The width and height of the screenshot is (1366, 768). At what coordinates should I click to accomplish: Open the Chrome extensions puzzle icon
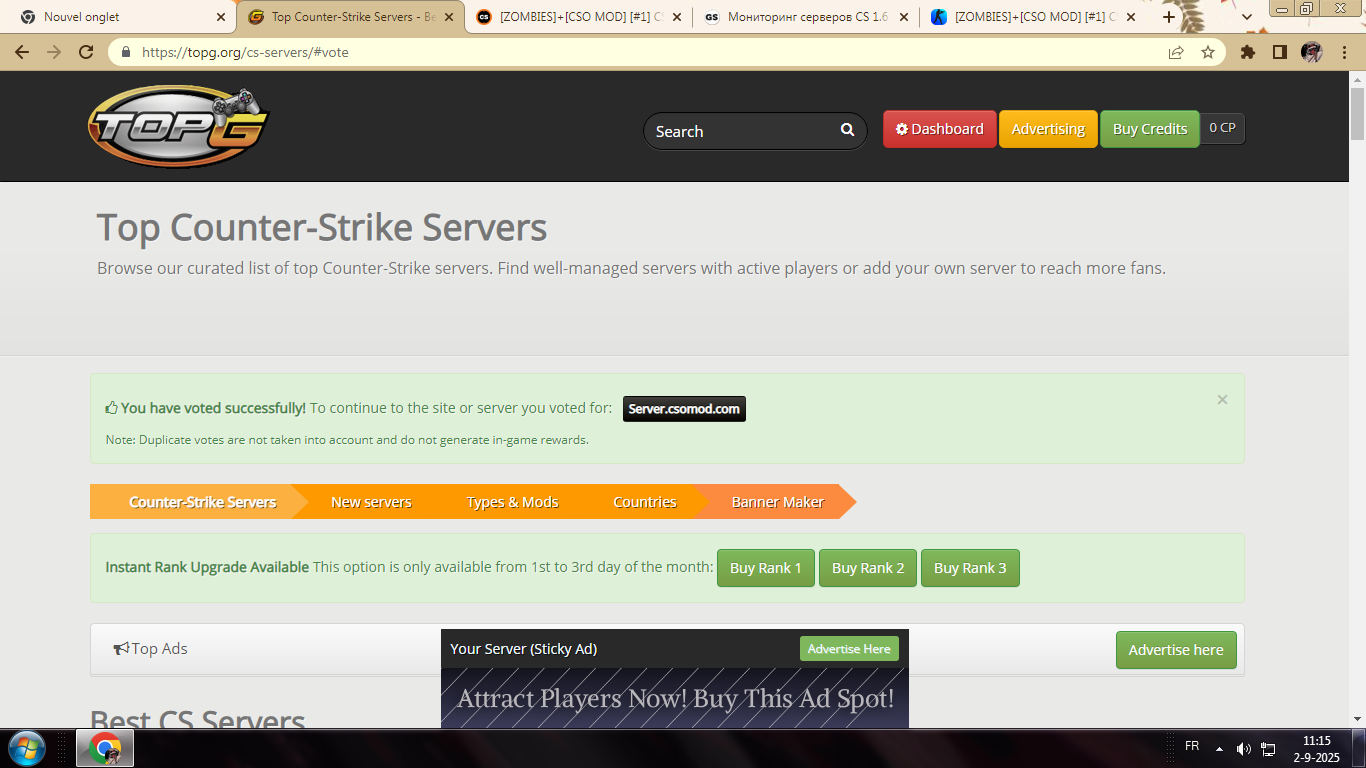1247,52
